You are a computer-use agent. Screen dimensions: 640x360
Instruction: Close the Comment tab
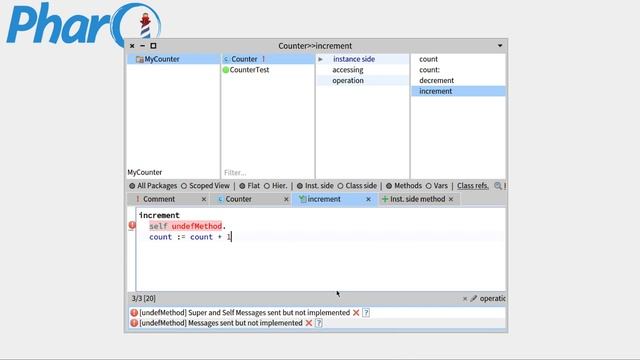204,199
